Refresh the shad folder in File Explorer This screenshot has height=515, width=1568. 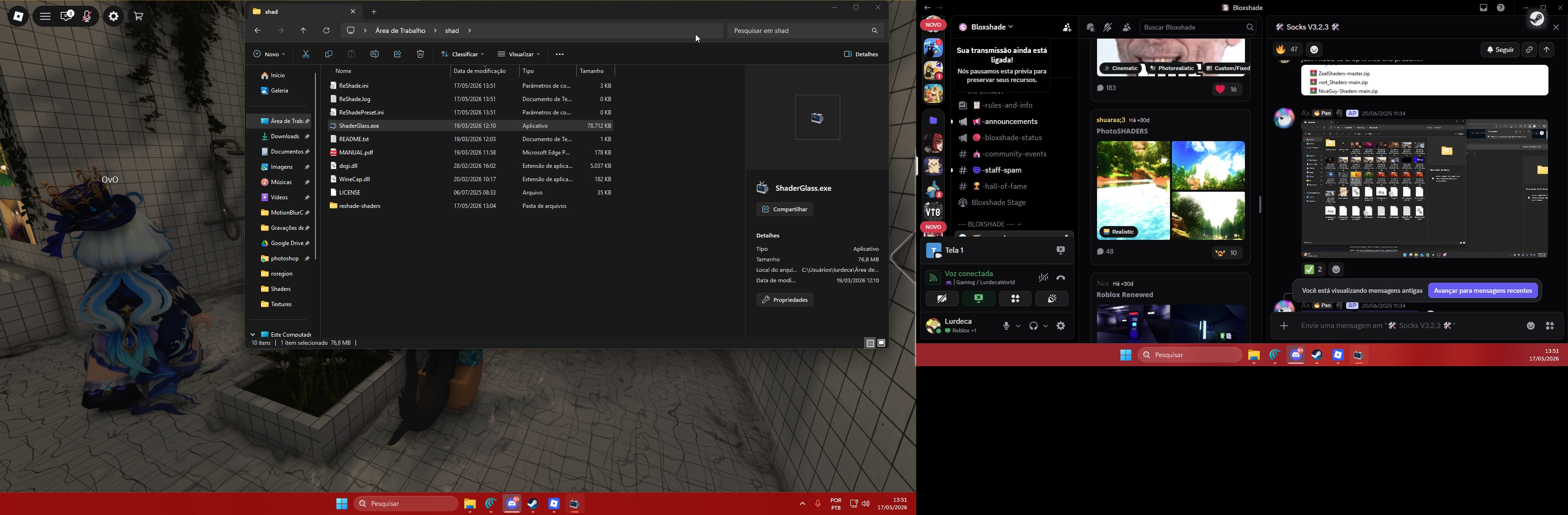click(x=326, y=31)
